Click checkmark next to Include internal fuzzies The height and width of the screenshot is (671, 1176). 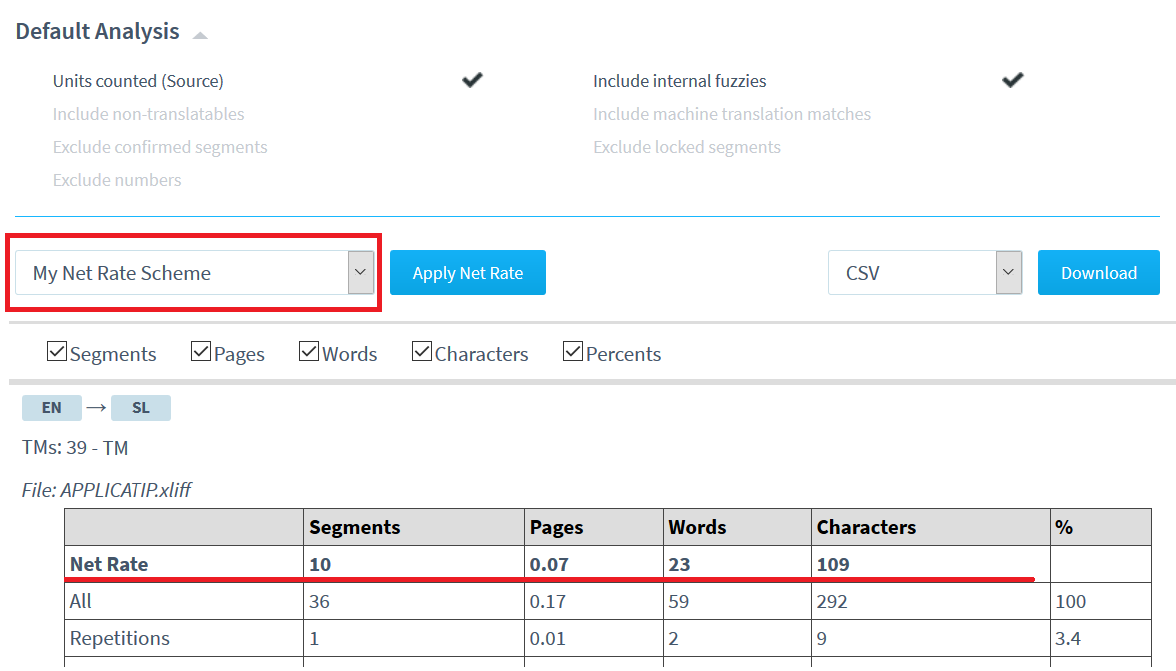(1012, 79)
